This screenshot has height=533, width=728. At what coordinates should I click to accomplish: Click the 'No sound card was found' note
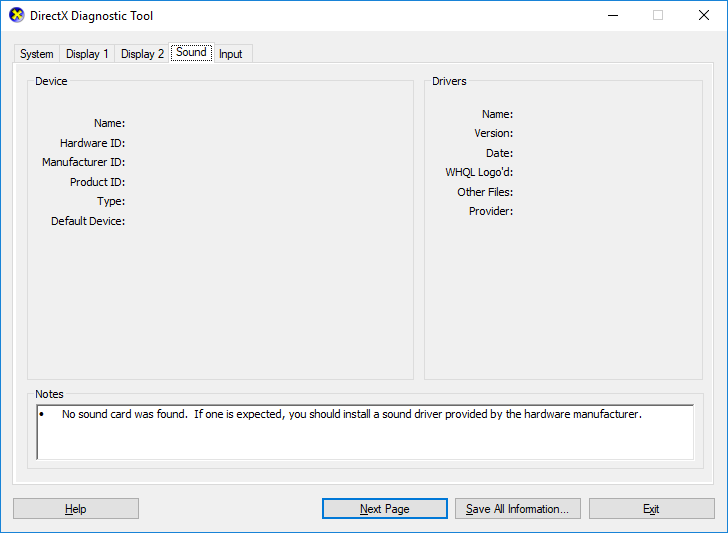pyautogui.click(x=351, y=414)
